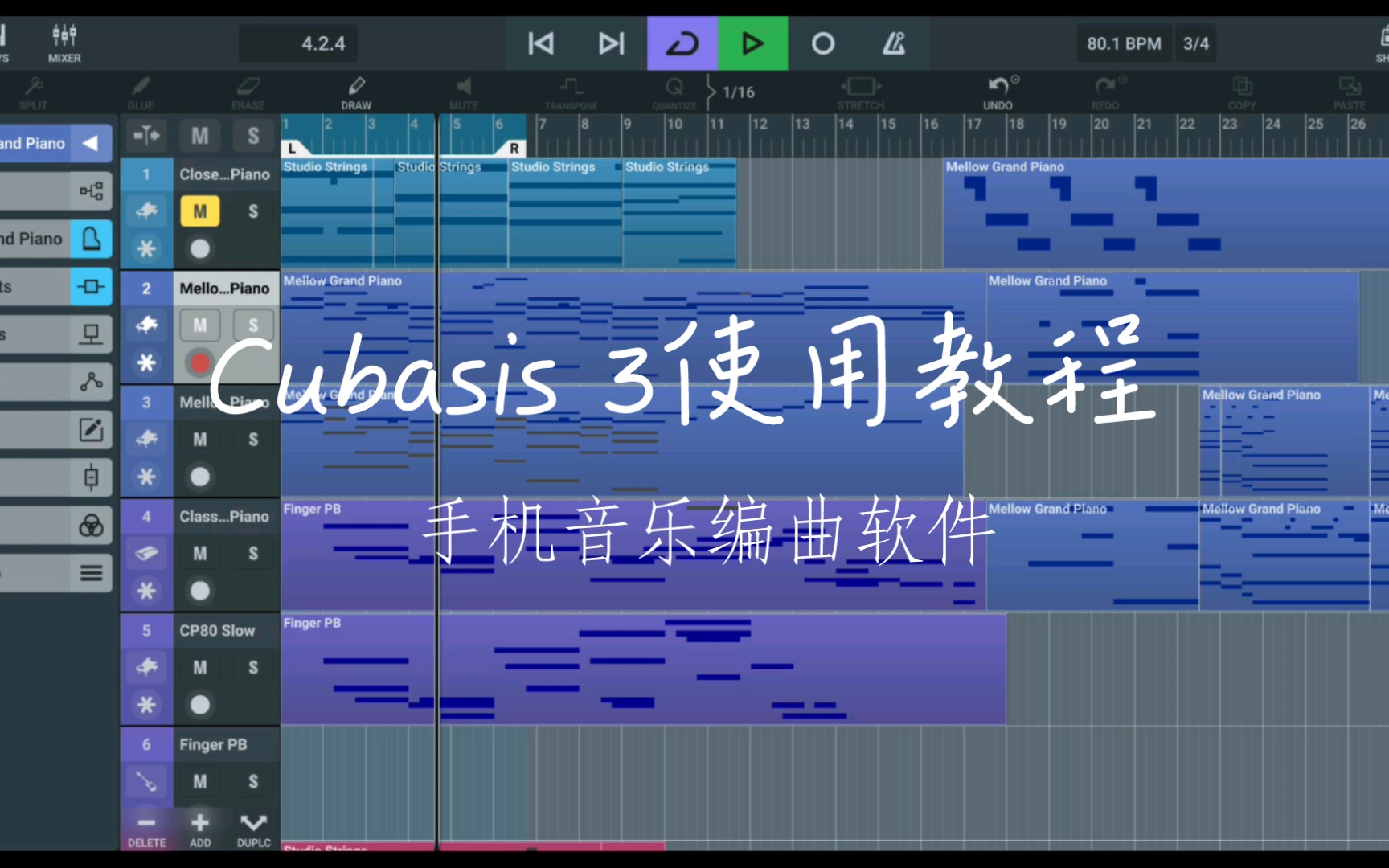Select Mellow Grand Piano clip on track 1
The width and height of the screenshot is (1389, 868).
click(1166, 213)
